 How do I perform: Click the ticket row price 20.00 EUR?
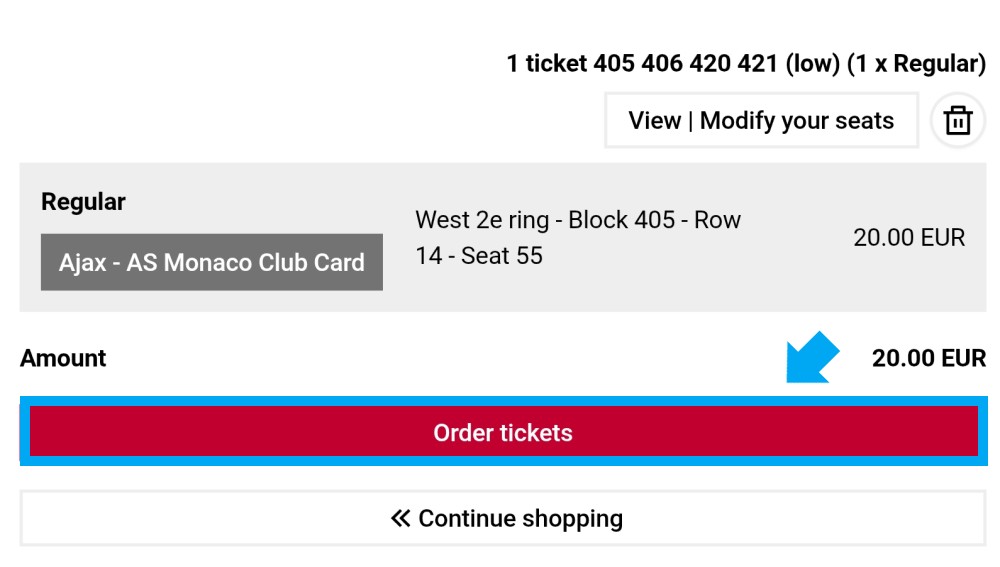909,237
